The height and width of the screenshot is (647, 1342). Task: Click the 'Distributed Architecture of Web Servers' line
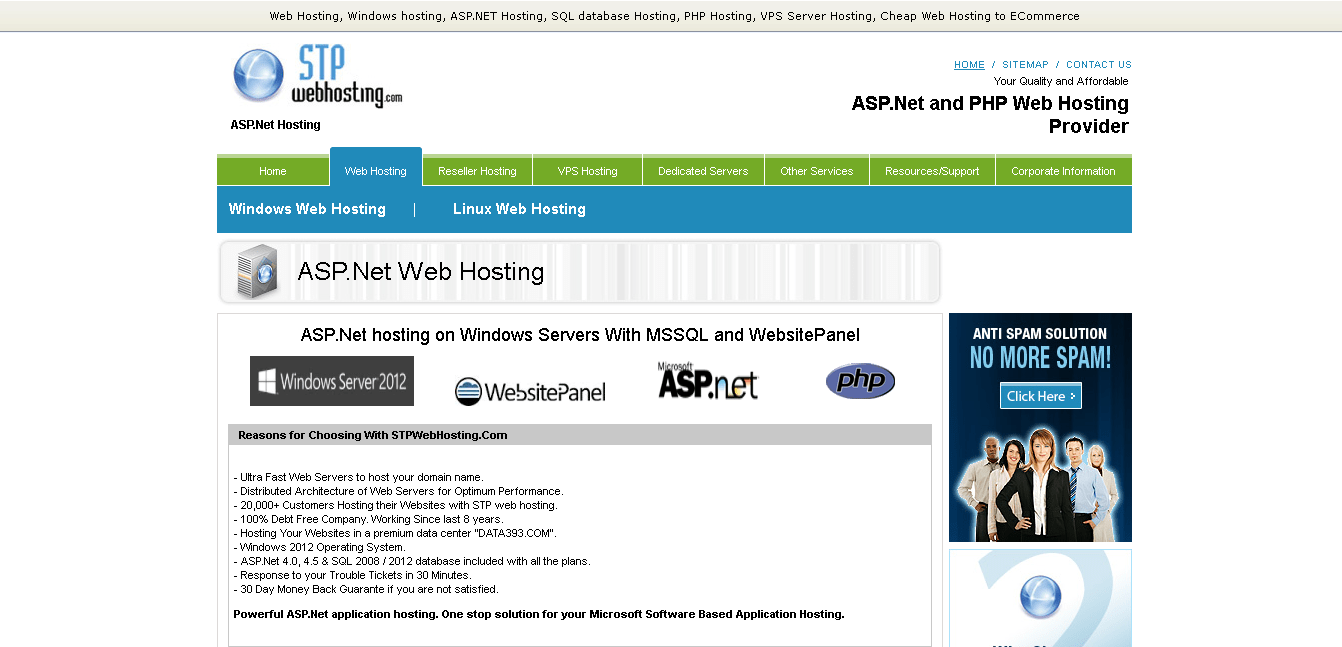(x=398, y=491)
